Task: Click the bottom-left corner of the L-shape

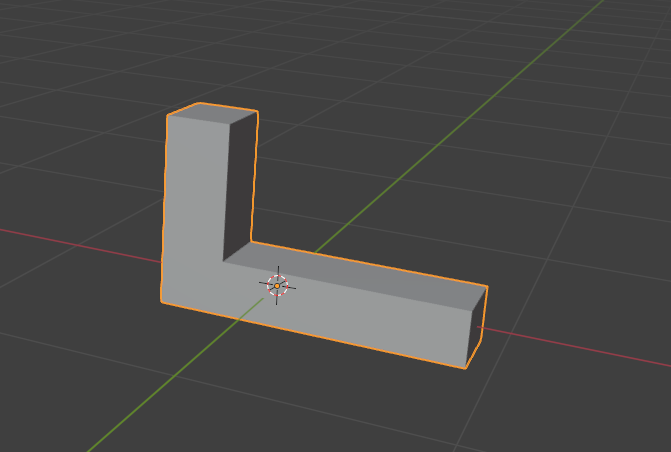Action: pos(161,300)
